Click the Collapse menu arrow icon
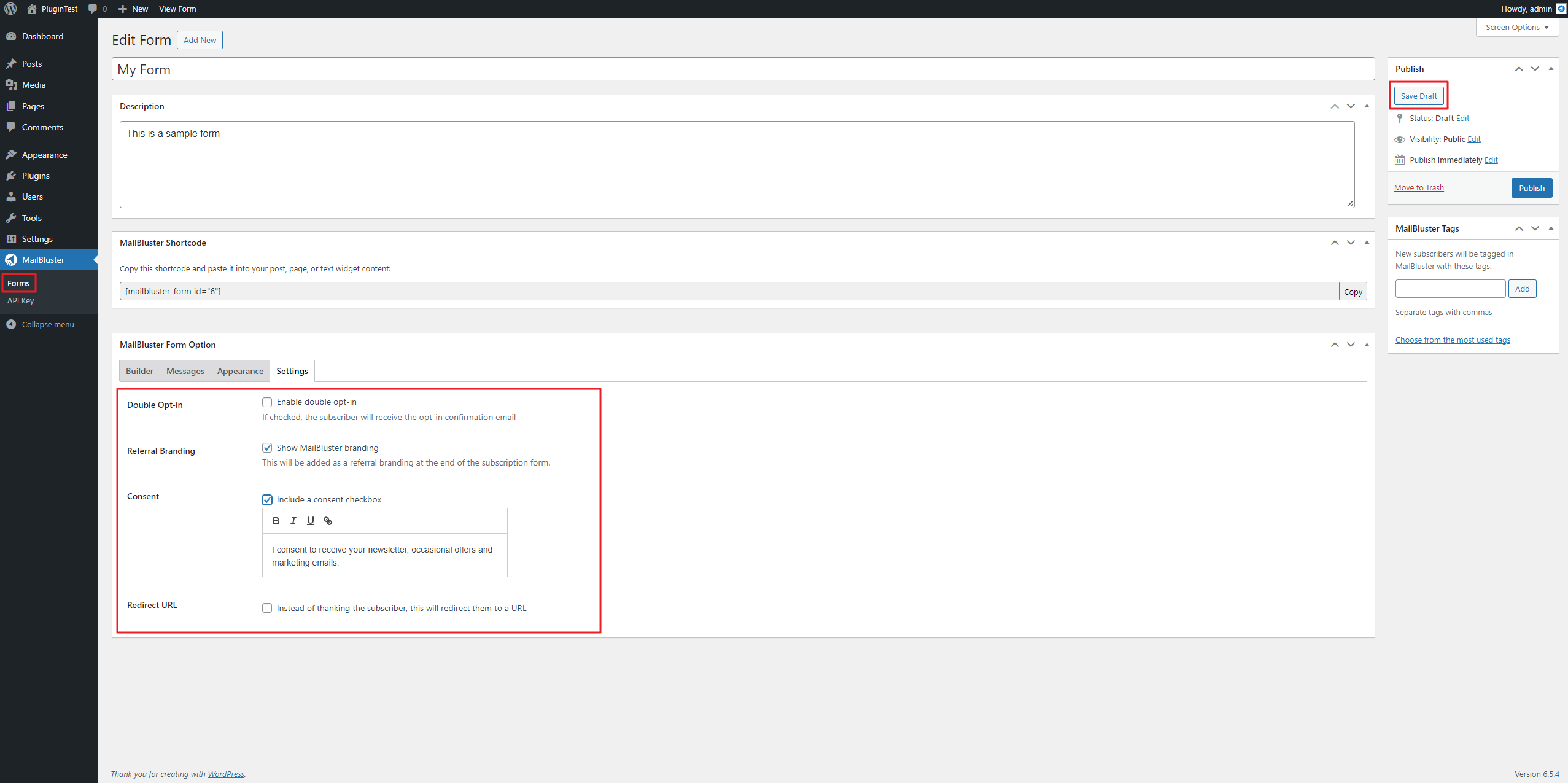The image size is (1568, 783). tap(11, 324)
